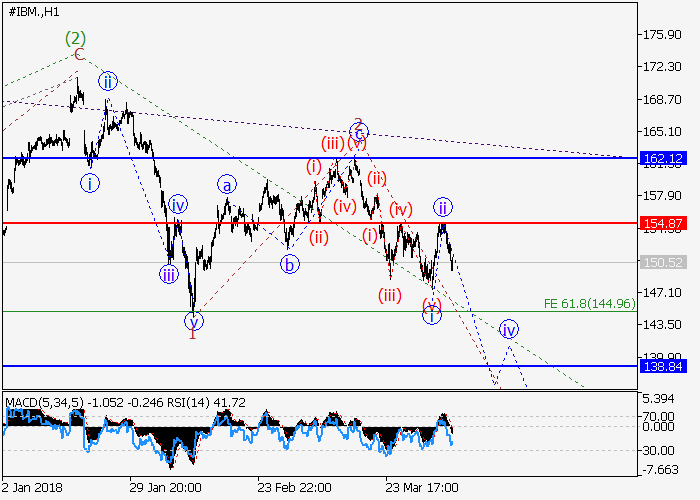Select the blue circled 'c' wave marker
Screen dimensions: 700x500
click(359, 132)
